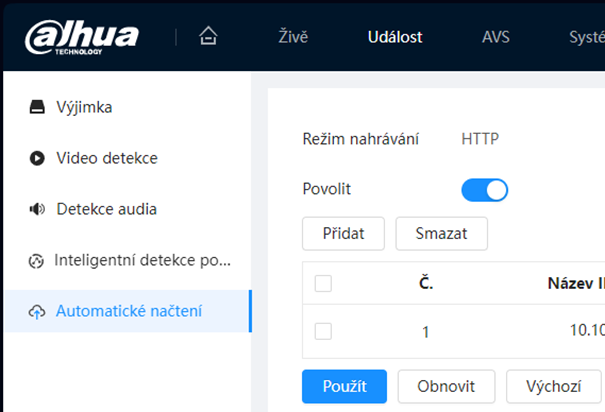This screenshot has width=605, height=412.
Task: Restore defaults with the Výchozí button
Action: [553, 386]
